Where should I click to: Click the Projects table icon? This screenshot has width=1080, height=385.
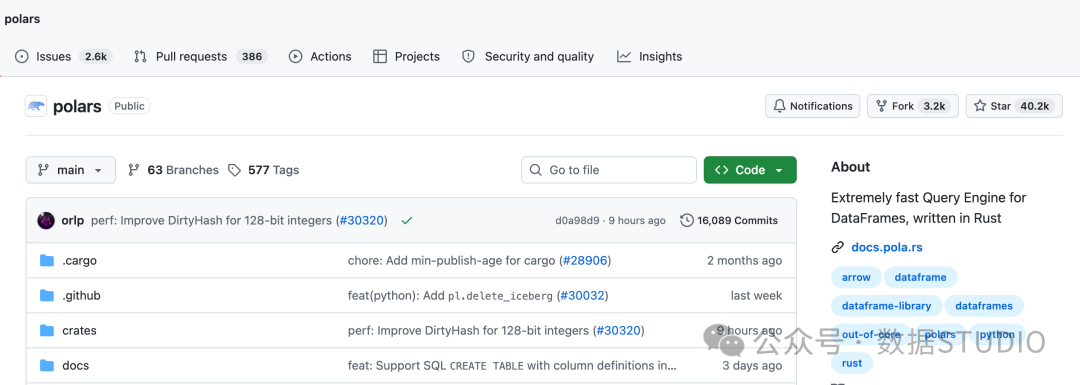[x=380, y=56]
